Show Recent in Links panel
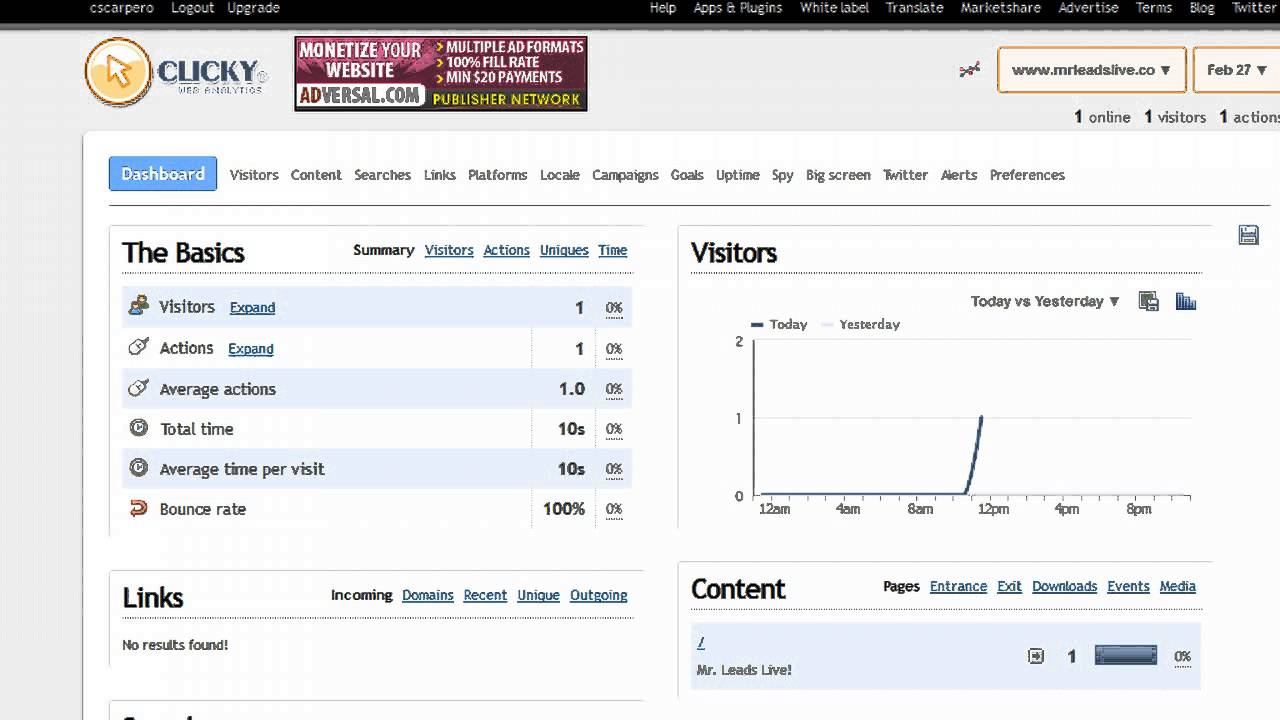The width and height of the screenshot is (1280, 720). click(485, 595)
